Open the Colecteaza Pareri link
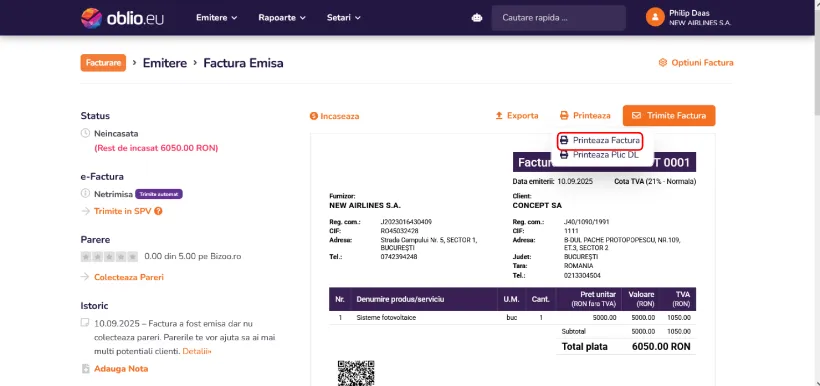 [x=129, y=277]
